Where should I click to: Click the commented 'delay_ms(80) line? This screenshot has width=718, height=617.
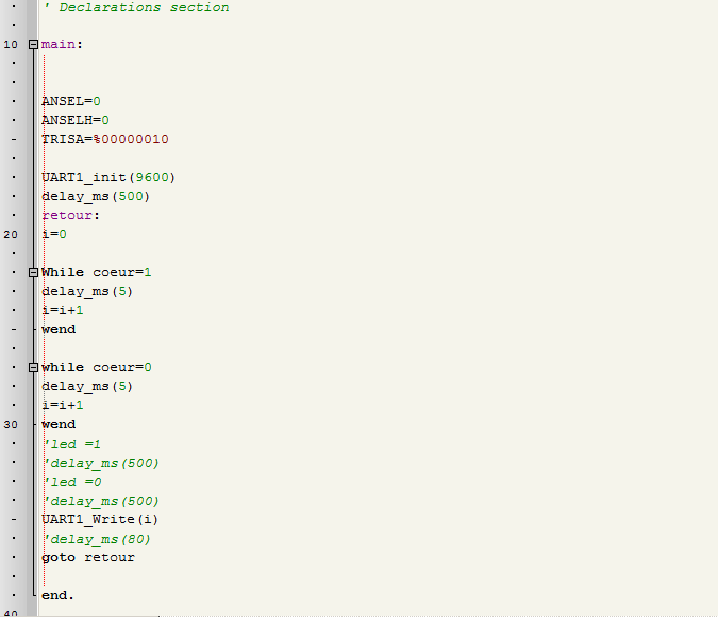coord(96,538)
